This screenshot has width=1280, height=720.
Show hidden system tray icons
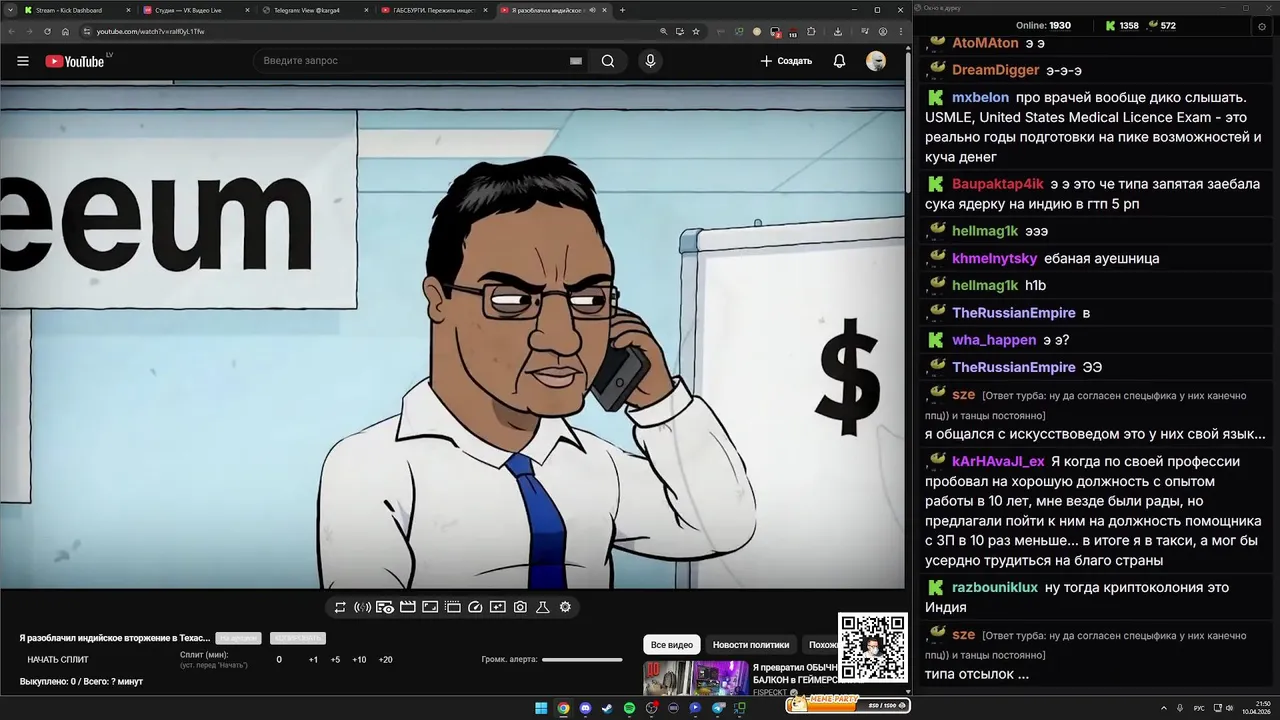pos(1164,708)
